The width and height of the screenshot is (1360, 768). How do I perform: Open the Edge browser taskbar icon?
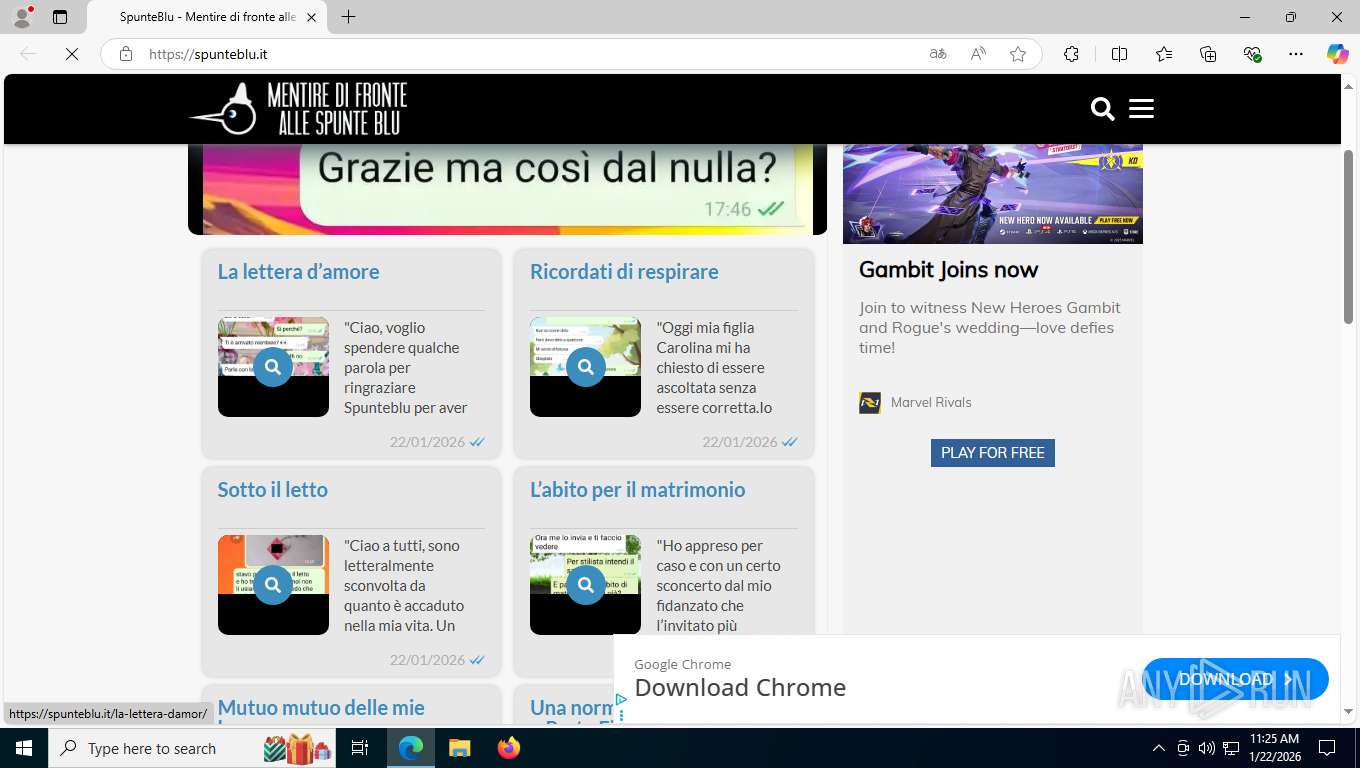(410, 748)
